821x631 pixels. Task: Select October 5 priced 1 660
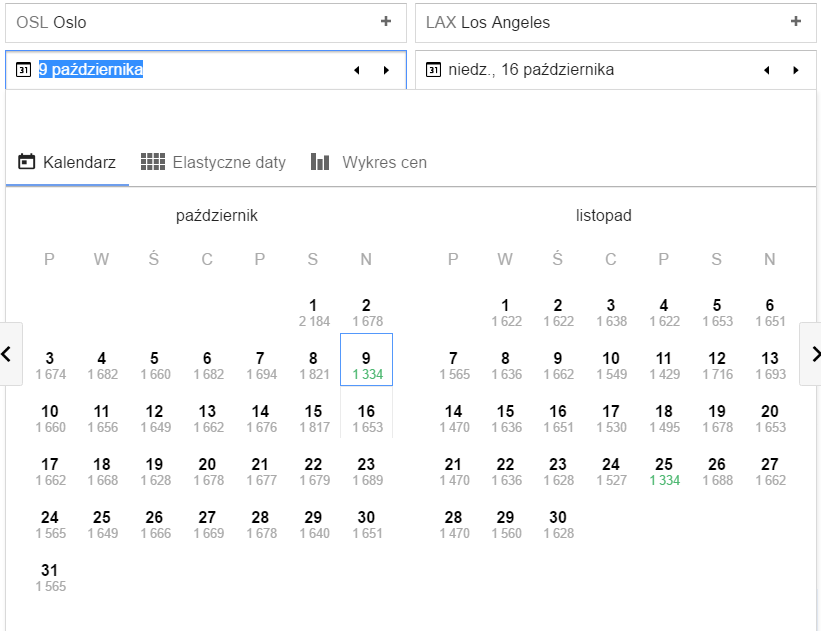[x=155, y=366]
